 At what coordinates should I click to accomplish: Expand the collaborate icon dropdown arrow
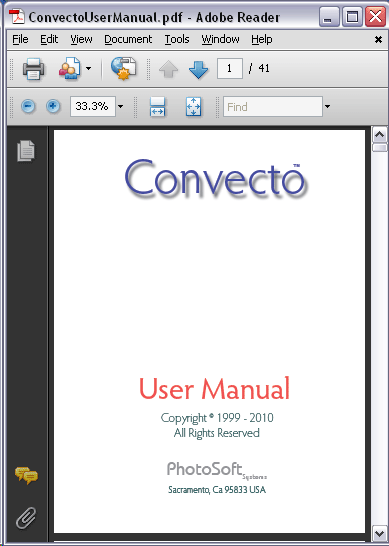click(x=88, y=69)
